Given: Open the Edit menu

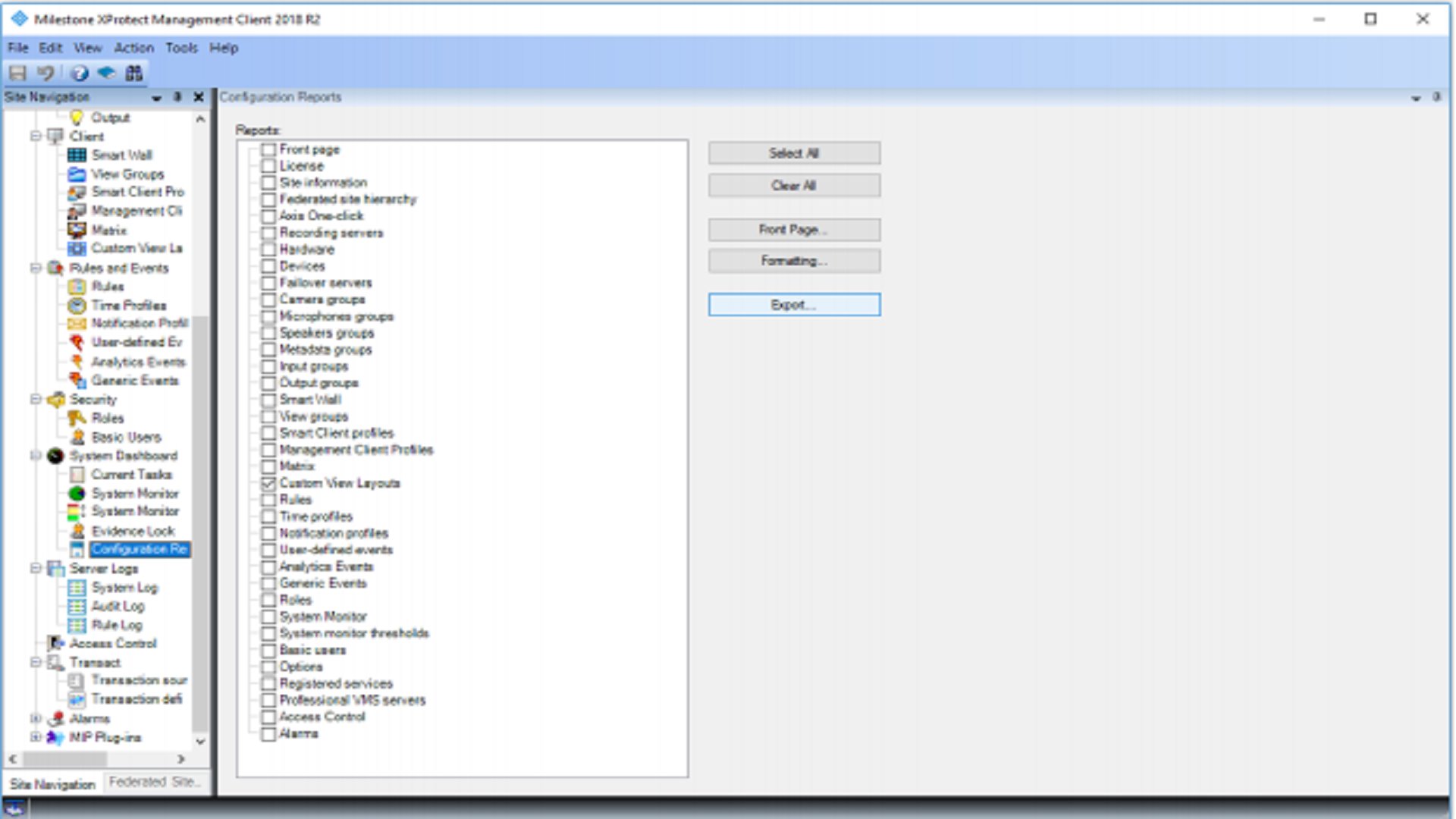Looking at the screenshot, I should pos(51,48).
